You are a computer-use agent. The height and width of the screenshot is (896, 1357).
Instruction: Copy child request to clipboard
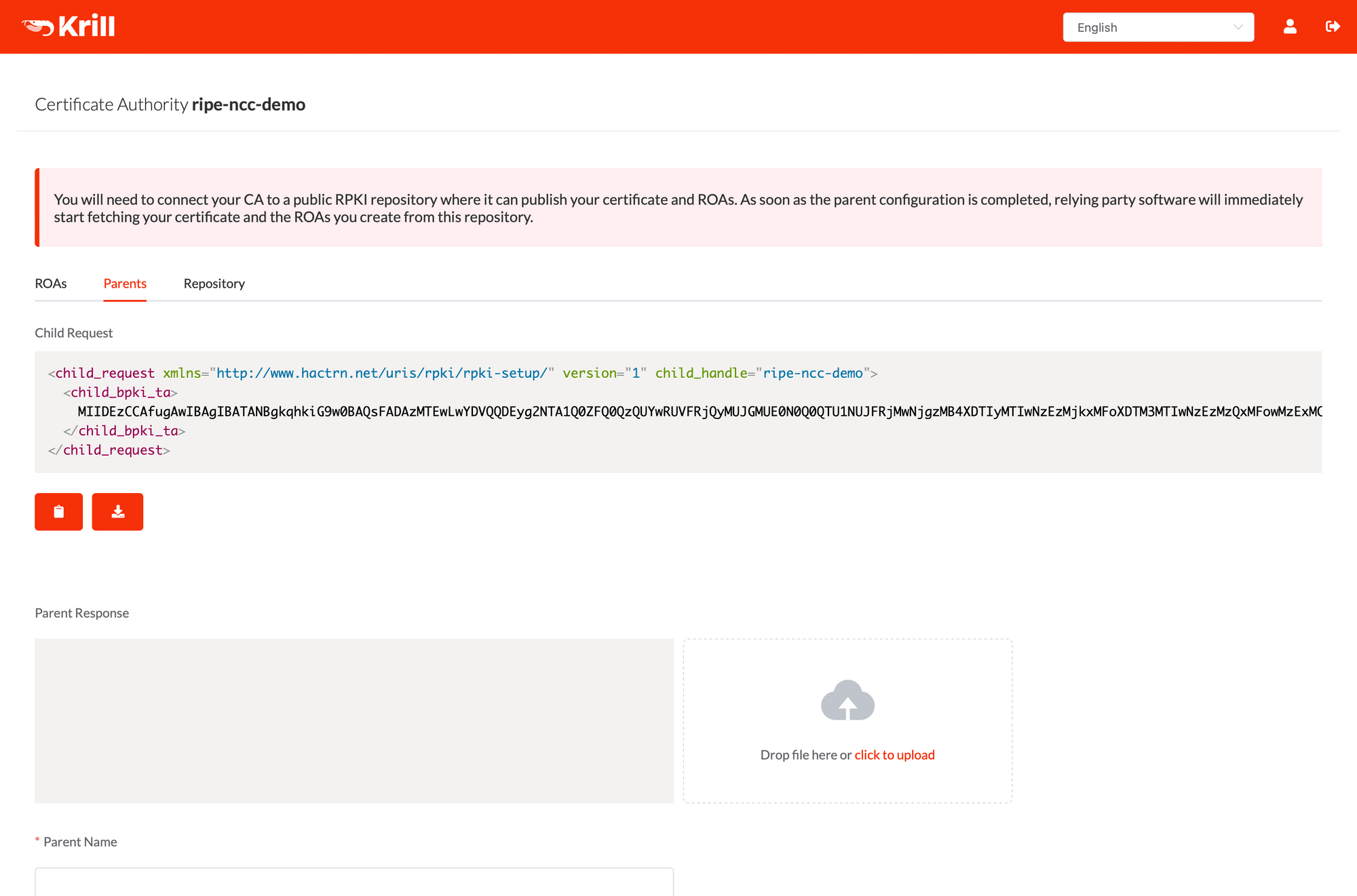[x=59, y=511]
